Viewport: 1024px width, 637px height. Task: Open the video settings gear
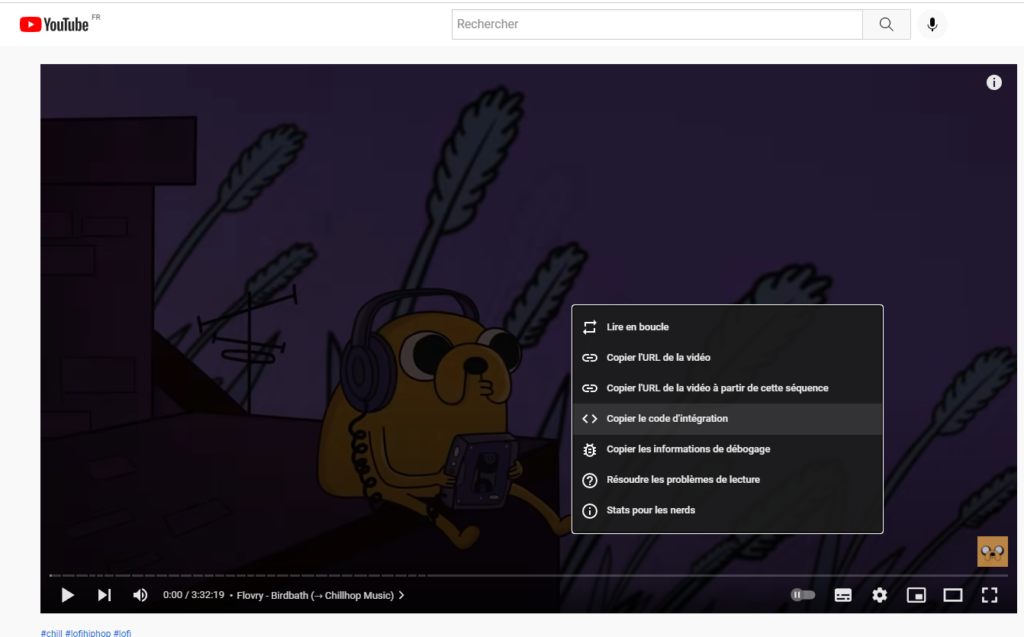click(x=879, y=595)
